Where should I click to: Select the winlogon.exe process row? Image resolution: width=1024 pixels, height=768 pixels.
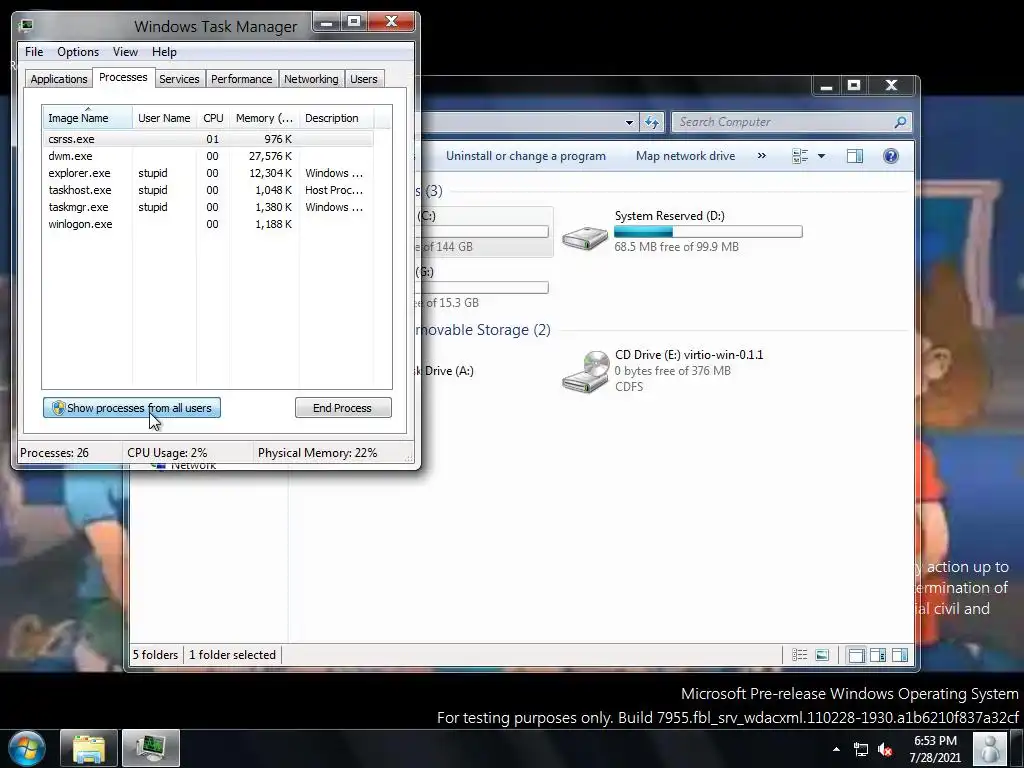[208, 223]
